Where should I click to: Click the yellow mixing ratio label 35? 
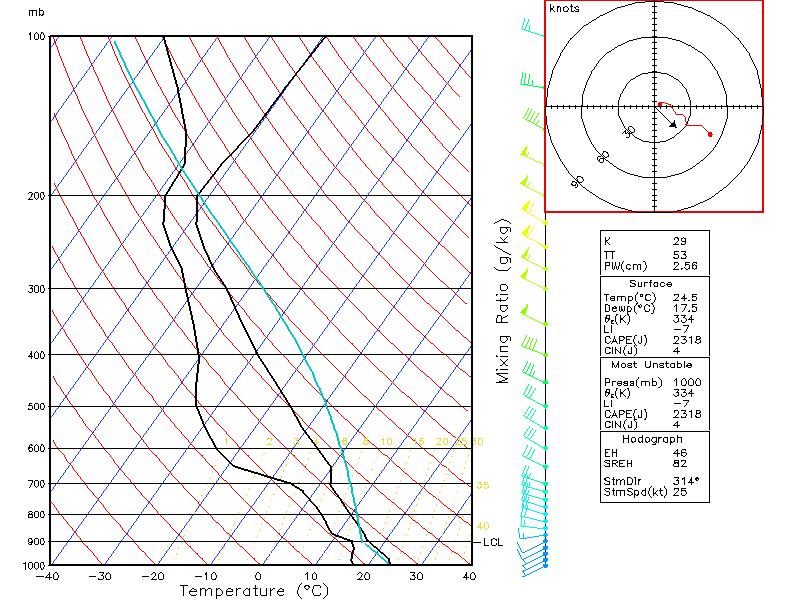click(x=482, y=486)
